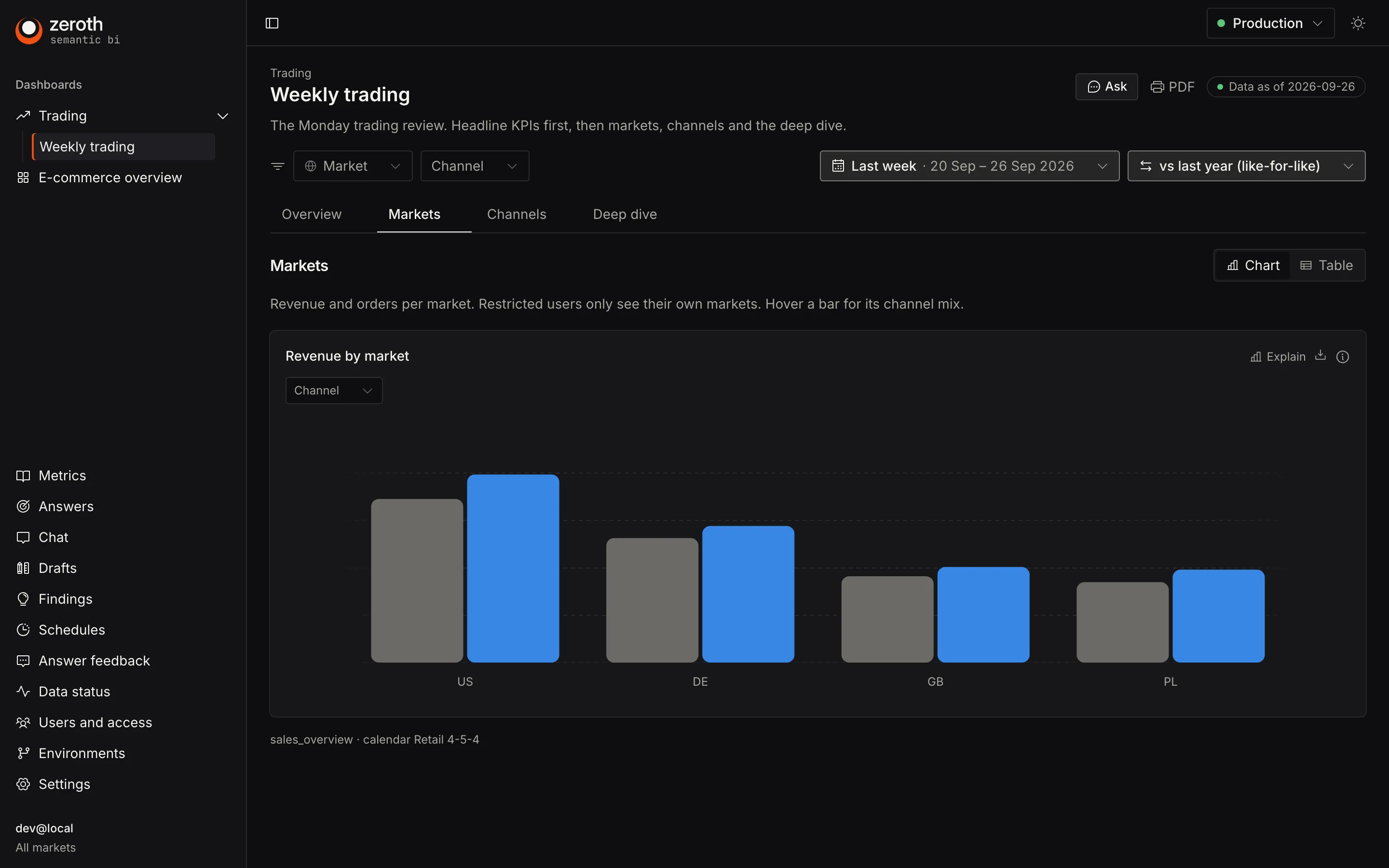The image size is (1389, 868).
Task: Open the Last week date range dropdown
Action: [969, 166]
